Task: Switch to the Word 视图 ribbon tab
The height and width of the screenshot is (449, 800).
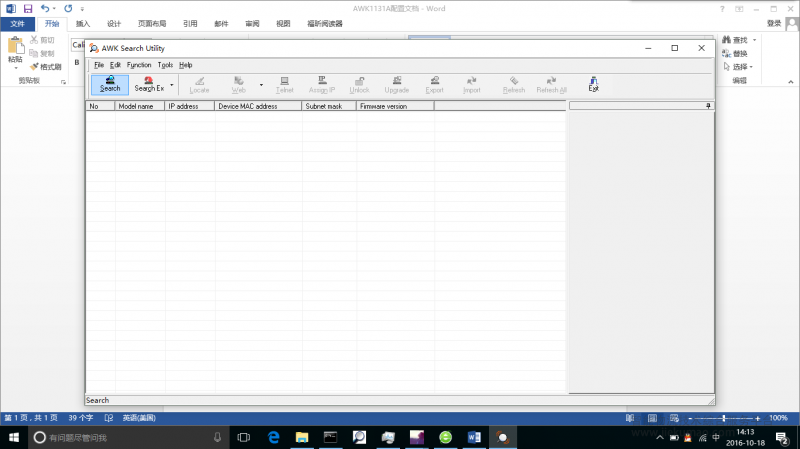Action: (283, 23)
